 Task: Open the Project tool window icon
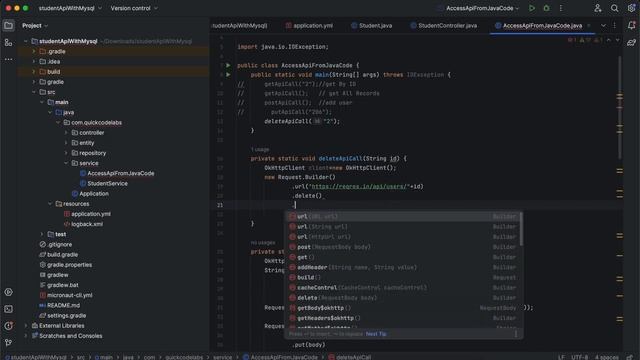[8, 26]
